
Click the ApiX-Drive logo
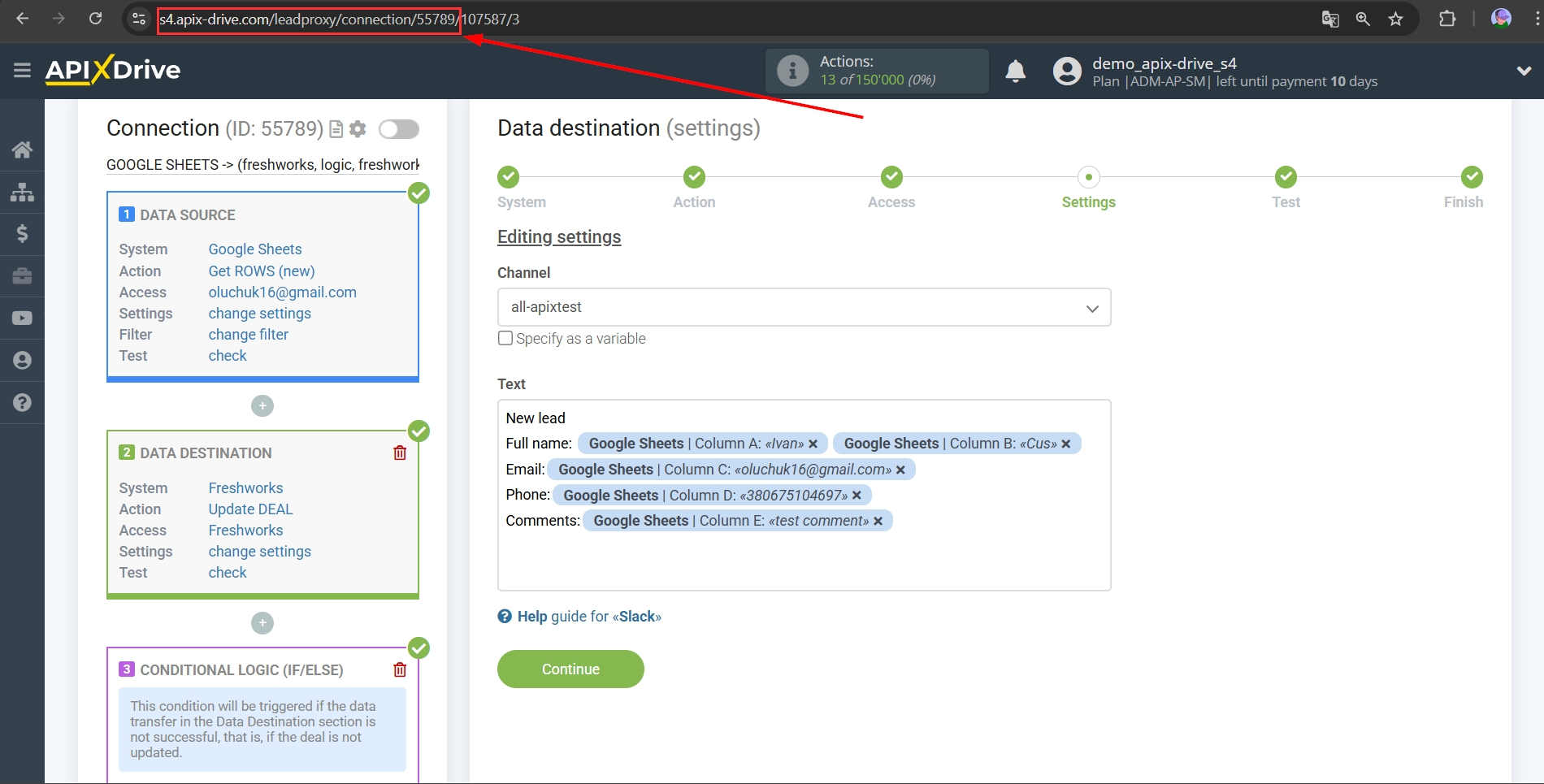113,70
